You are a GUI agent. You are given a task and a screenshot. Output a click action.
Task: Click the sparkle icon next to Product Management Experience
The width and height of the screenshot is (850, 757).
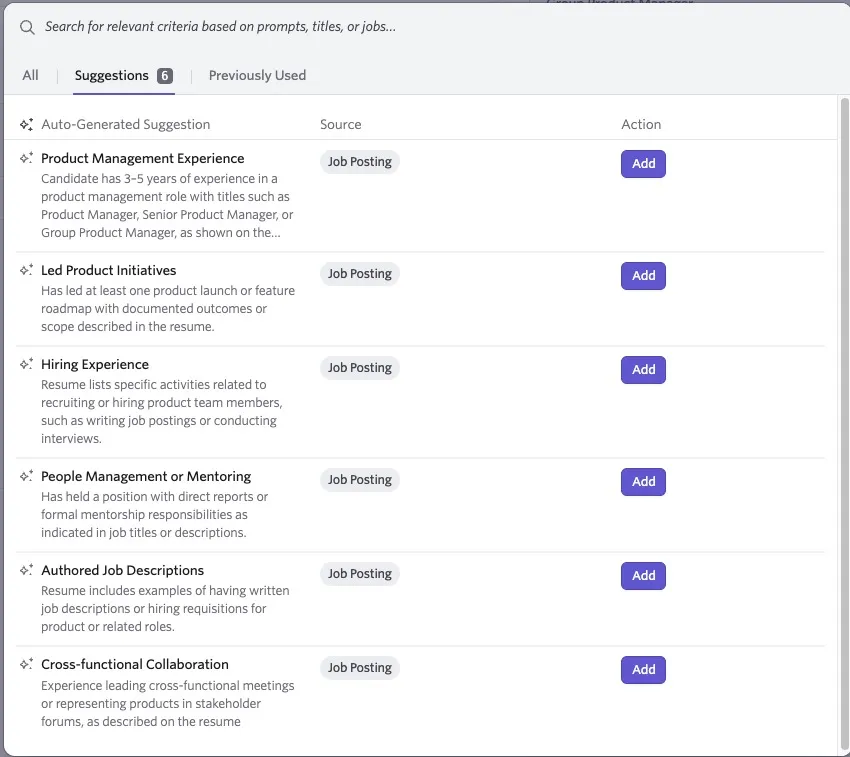pyautogui.click(x=27, y=158)
